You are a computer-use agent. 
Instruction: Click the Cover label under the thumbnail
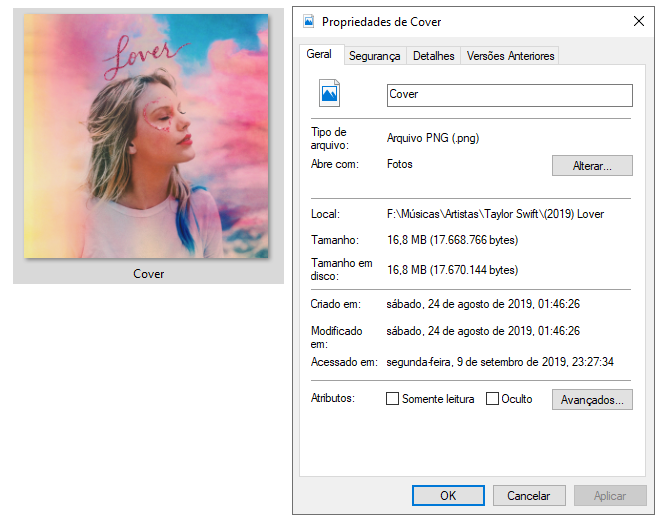point(148,274)
